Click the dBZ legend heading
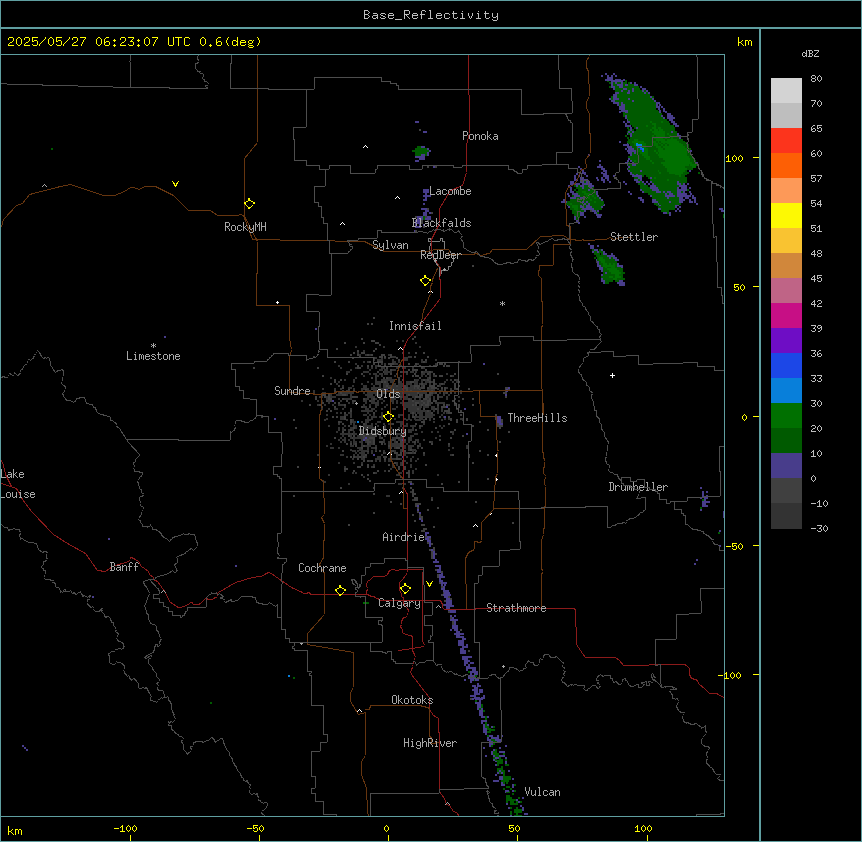 coord(810,54)
